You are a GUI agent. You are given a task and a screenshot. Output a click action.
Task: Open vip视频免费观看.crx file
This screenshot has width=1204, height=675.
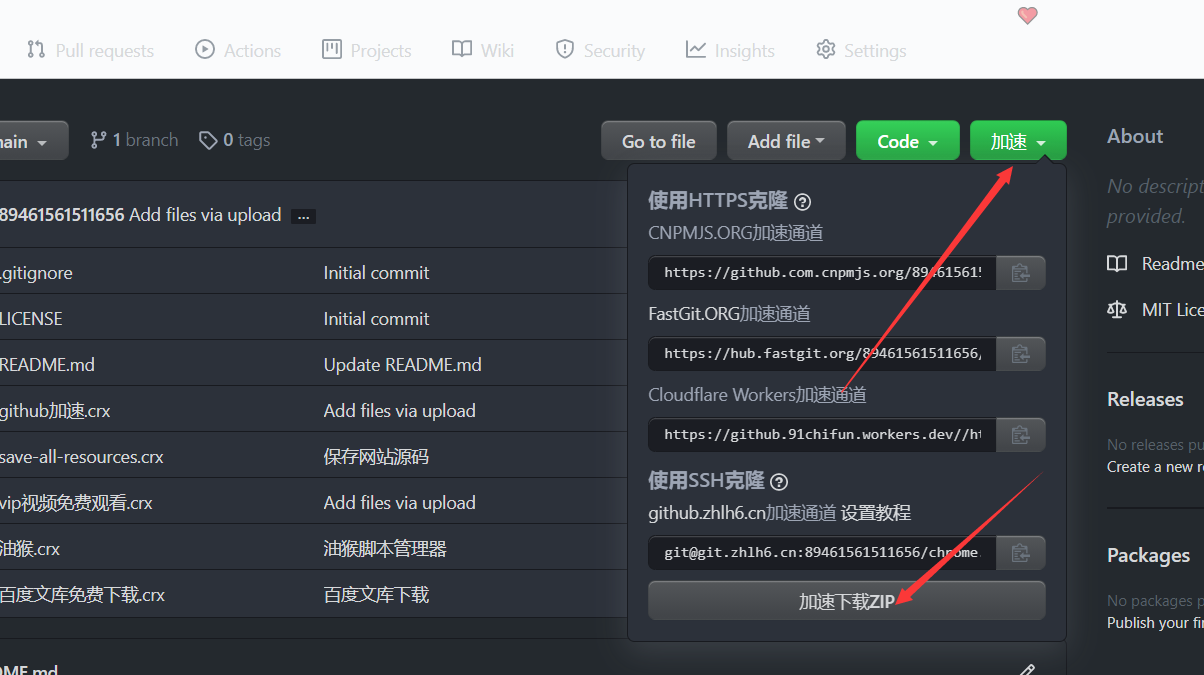click(76, 503)
